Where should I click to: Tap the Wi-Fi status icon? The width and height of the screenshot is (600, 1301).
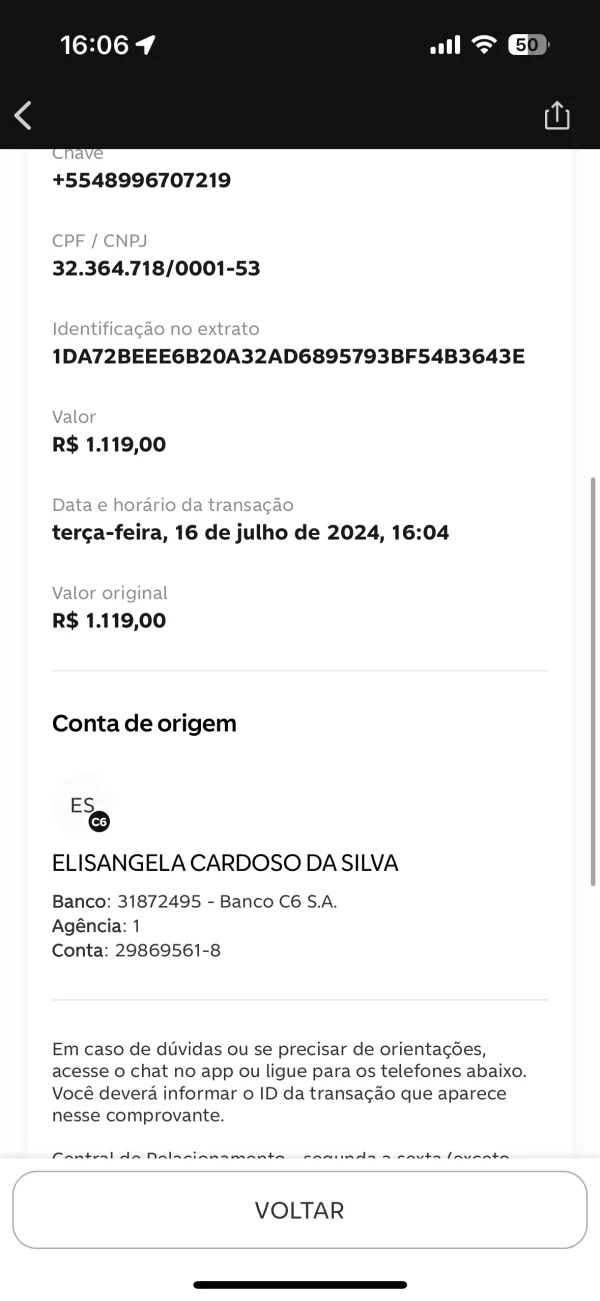[x=485, y=45]
